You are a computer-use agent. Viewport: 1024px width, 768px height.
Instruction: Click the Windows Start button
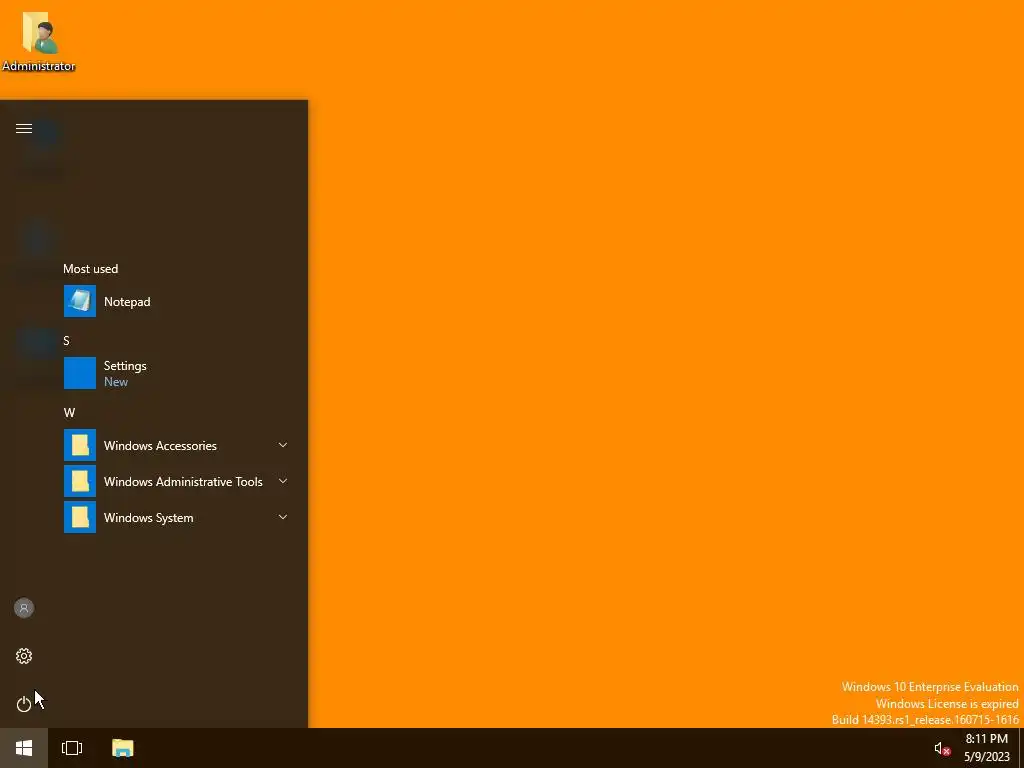pyautogui.click(x=24, y=748)
